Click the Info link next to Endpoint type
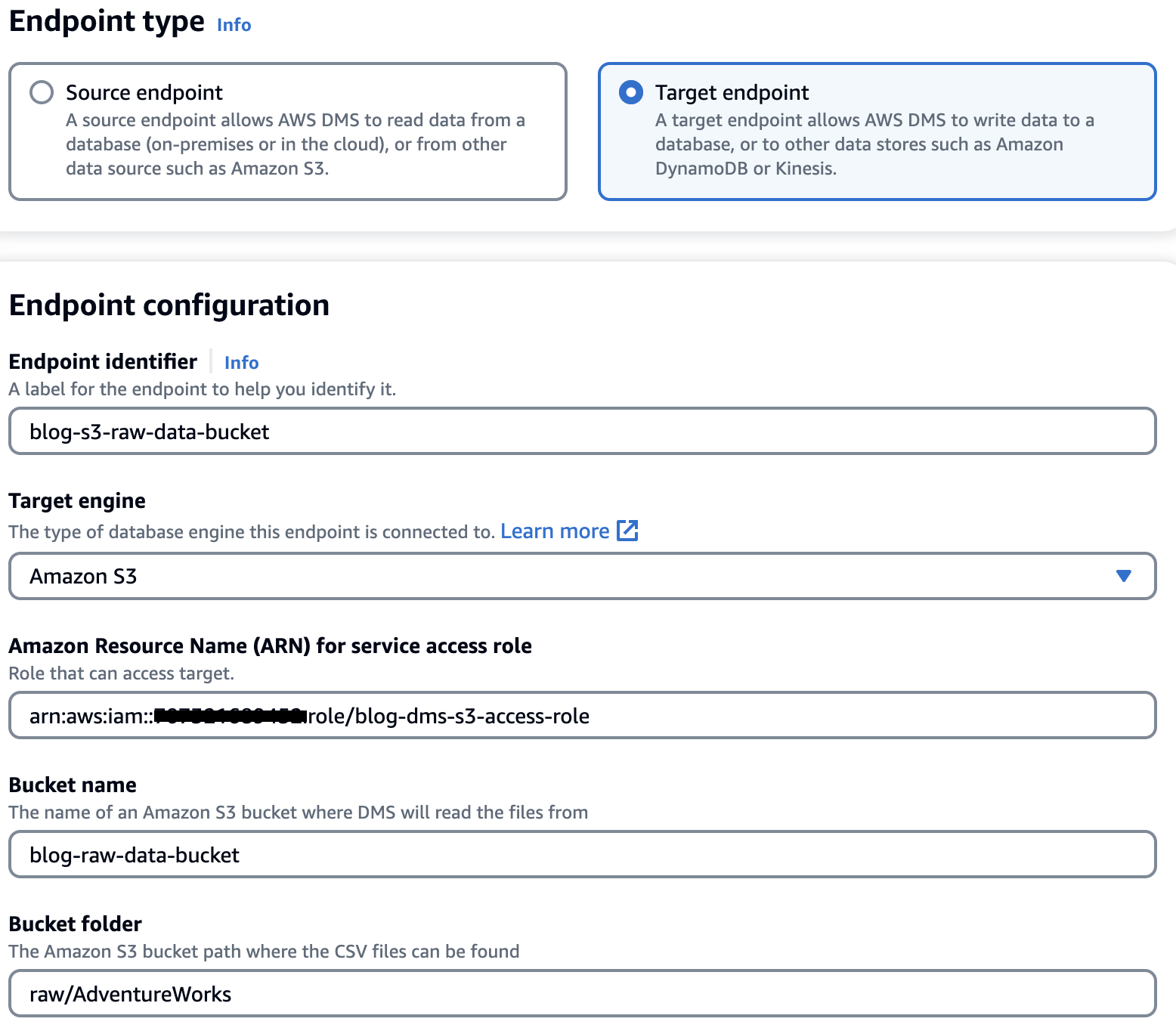Image resolution: width=1176 pixels, height=1034 pixels. point(233,25)
